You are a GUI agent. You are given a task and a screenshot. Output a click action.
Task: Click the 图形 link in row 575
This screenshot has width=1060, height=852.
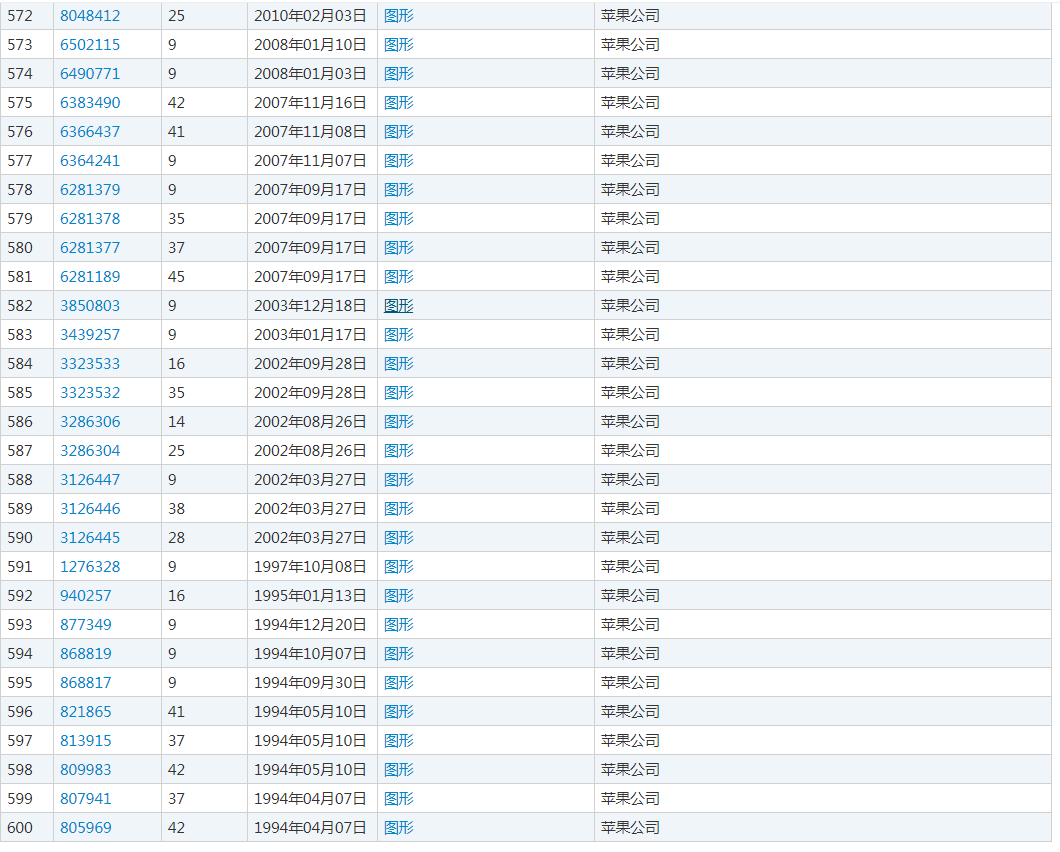399,103
